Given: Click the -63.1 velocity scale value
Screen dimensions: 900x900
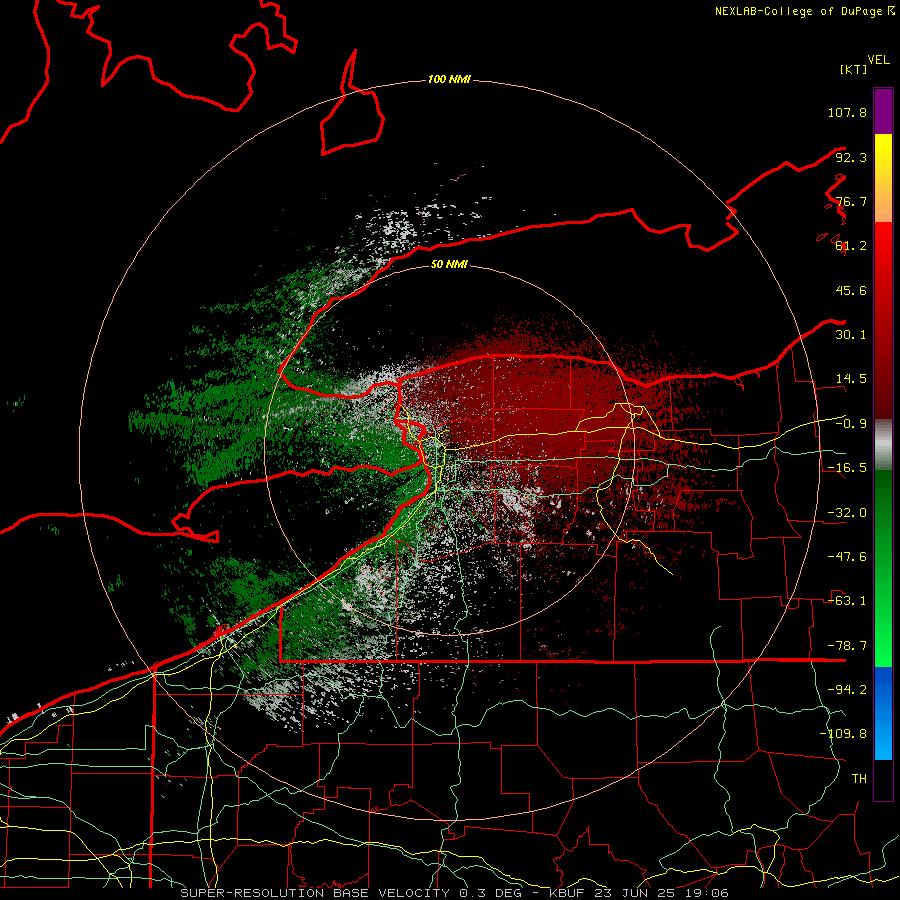Looking at the screenshot, I should tap(847, 601).
